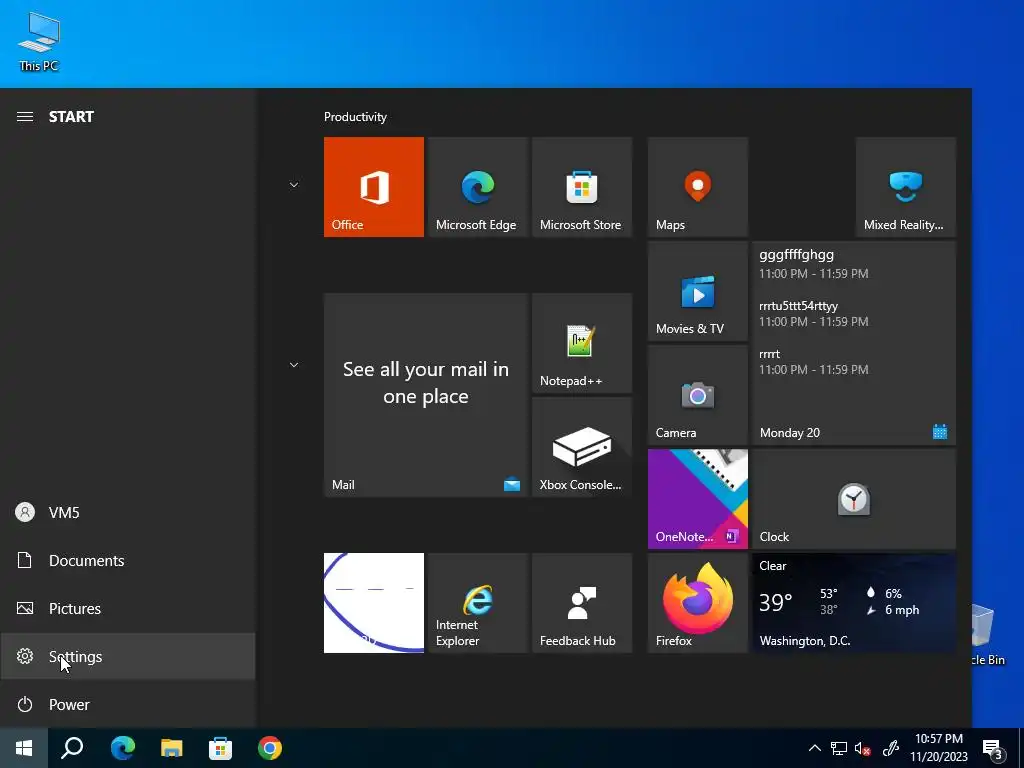Image resolution: width=1024 pixels, height=768 pixels.
Task: Open Pictures from Start sidebar
Action: (128, 609)
